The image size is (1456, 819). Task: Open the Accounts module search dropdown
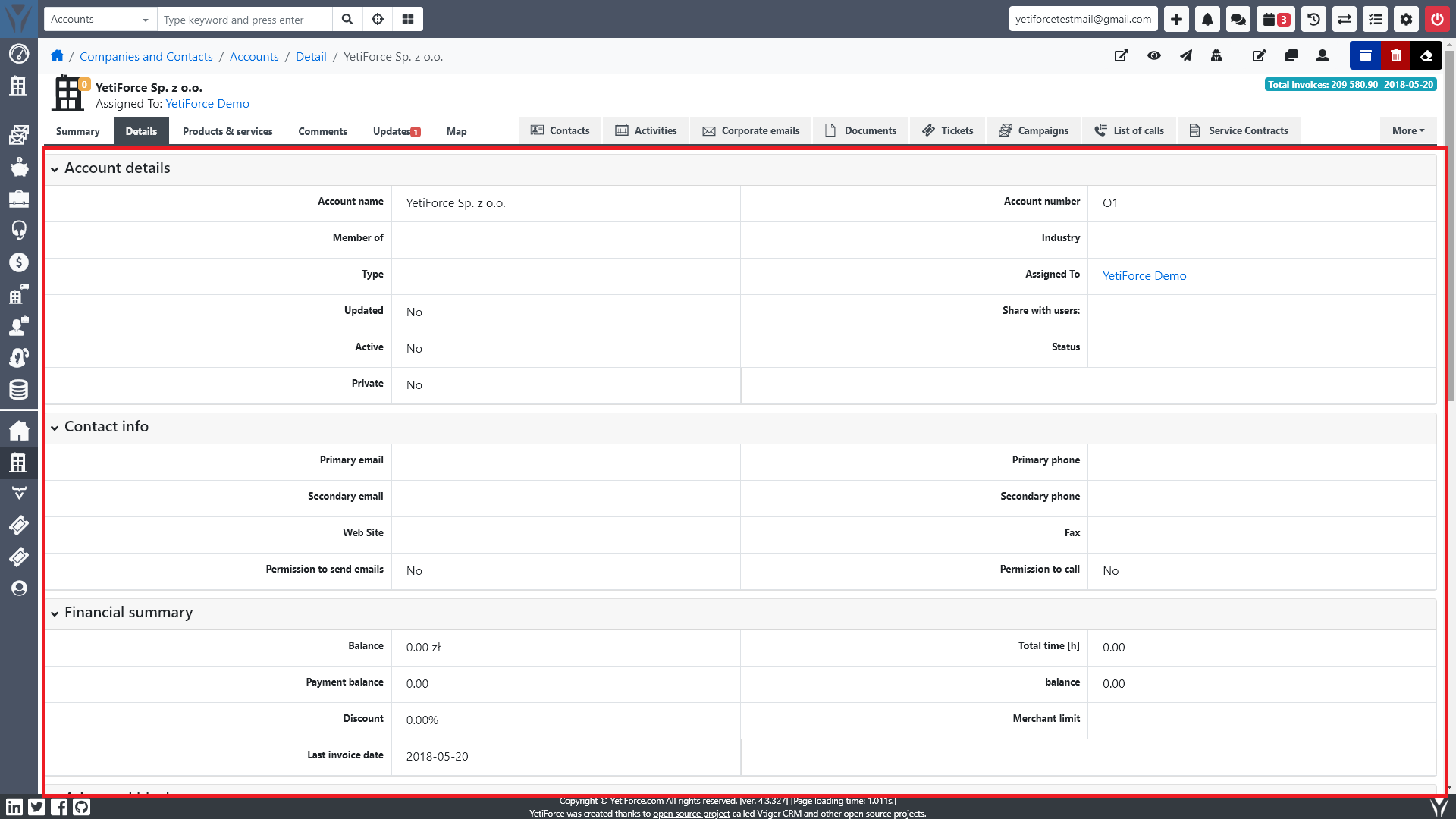[x=100, y=20]
